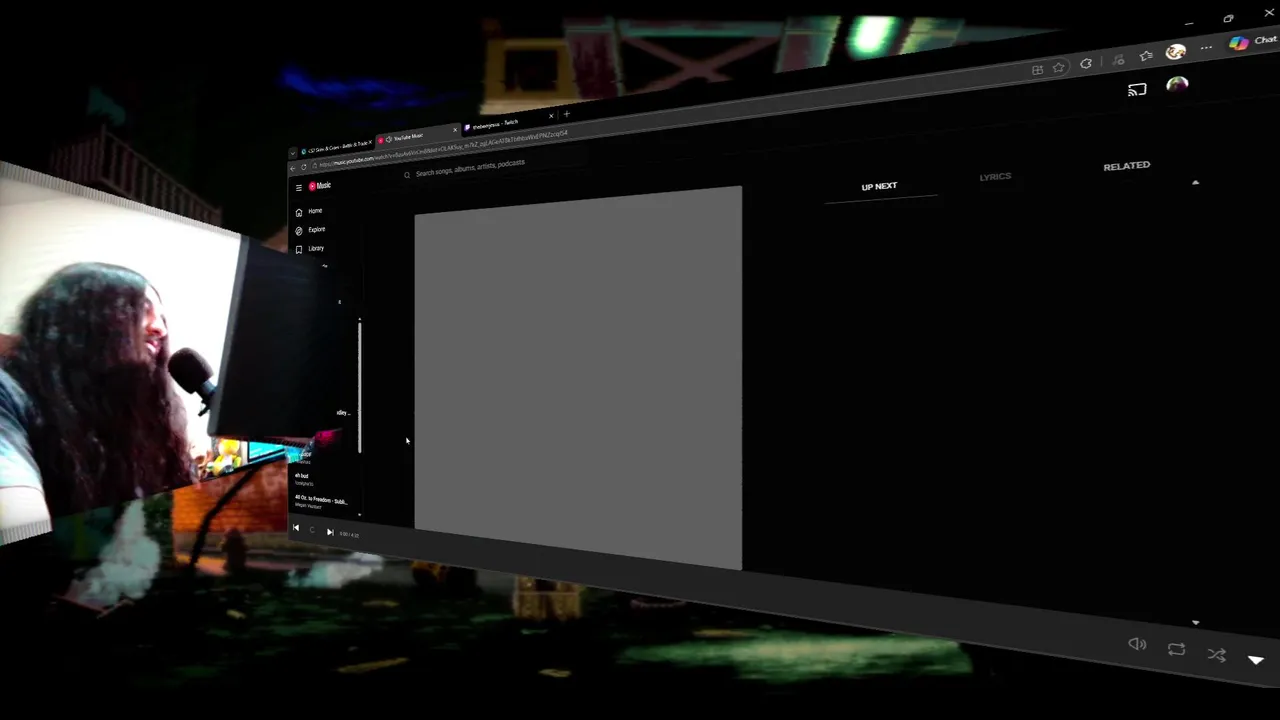The height and width of the screenshot is (720, 1280).
Task: Open the YouTube Music hamburger menu
Action: click(298, 188)
